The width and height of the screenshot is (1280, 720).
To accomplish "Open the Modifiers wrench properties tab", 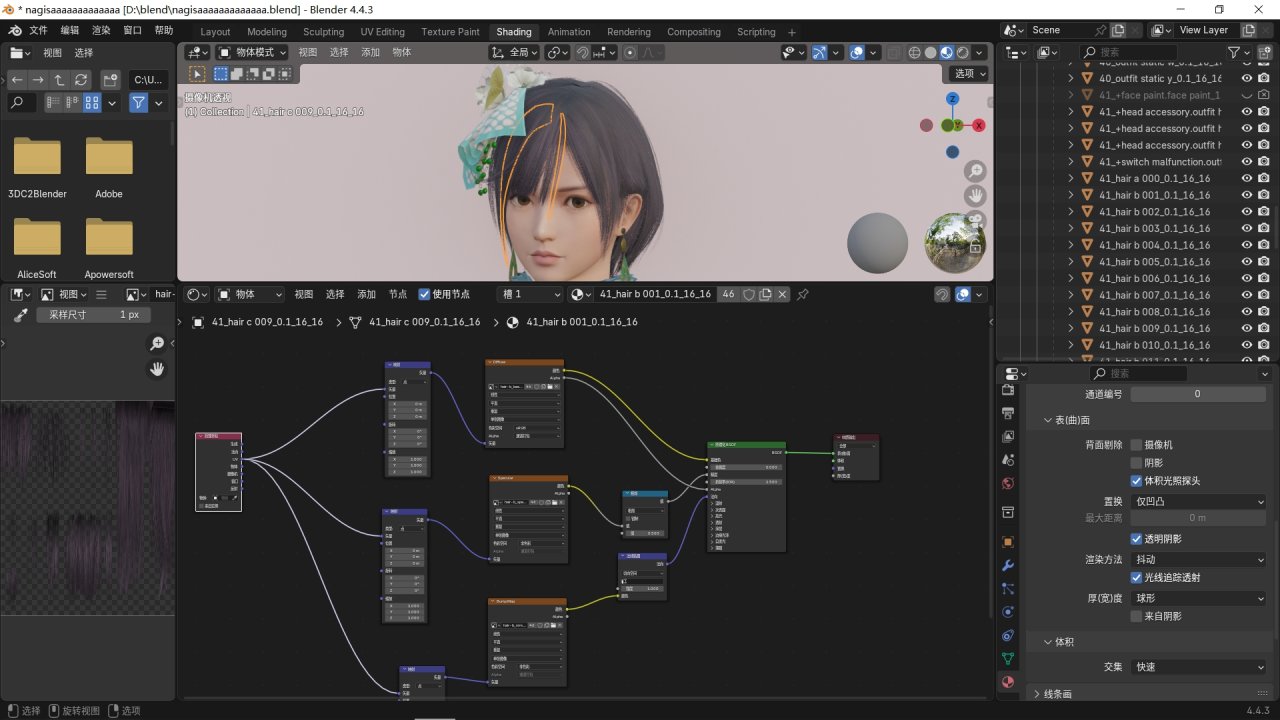I will tap(1008, 565).
